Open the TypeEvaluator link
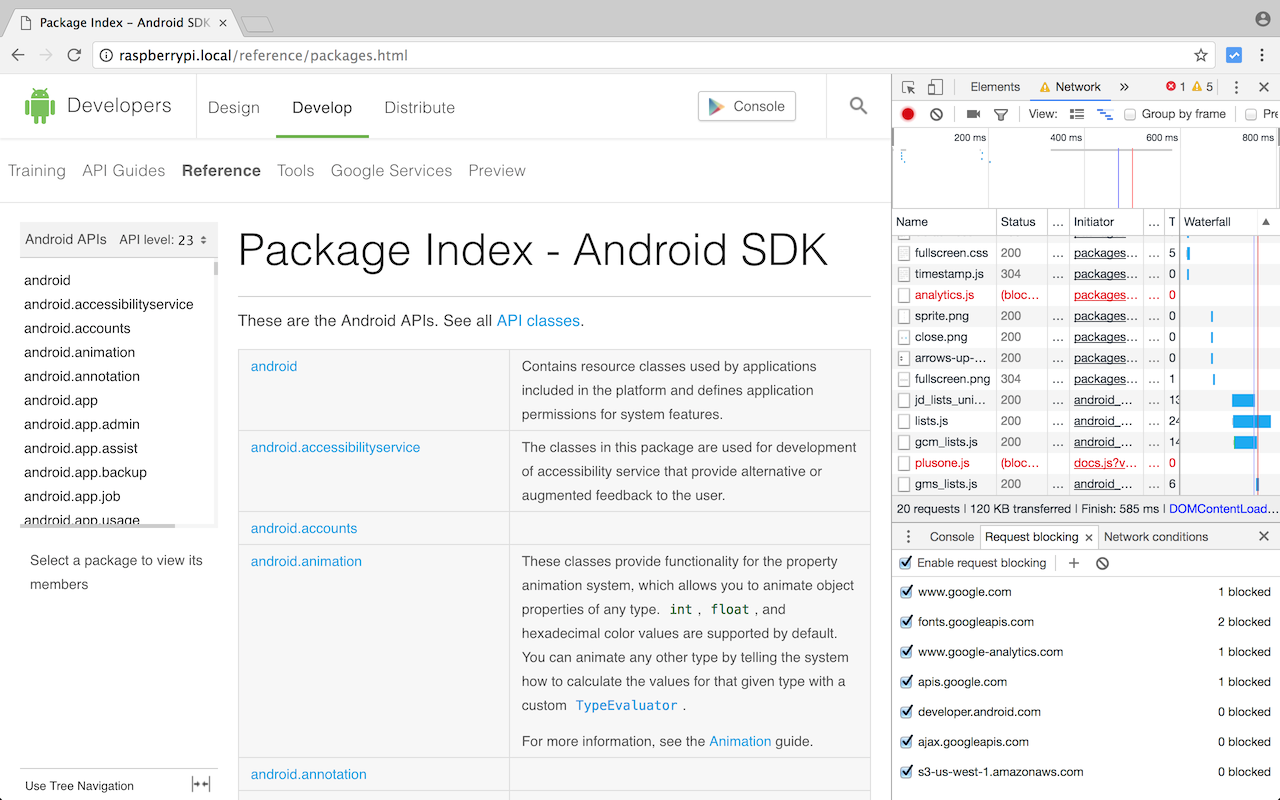 tap(626, 705)
